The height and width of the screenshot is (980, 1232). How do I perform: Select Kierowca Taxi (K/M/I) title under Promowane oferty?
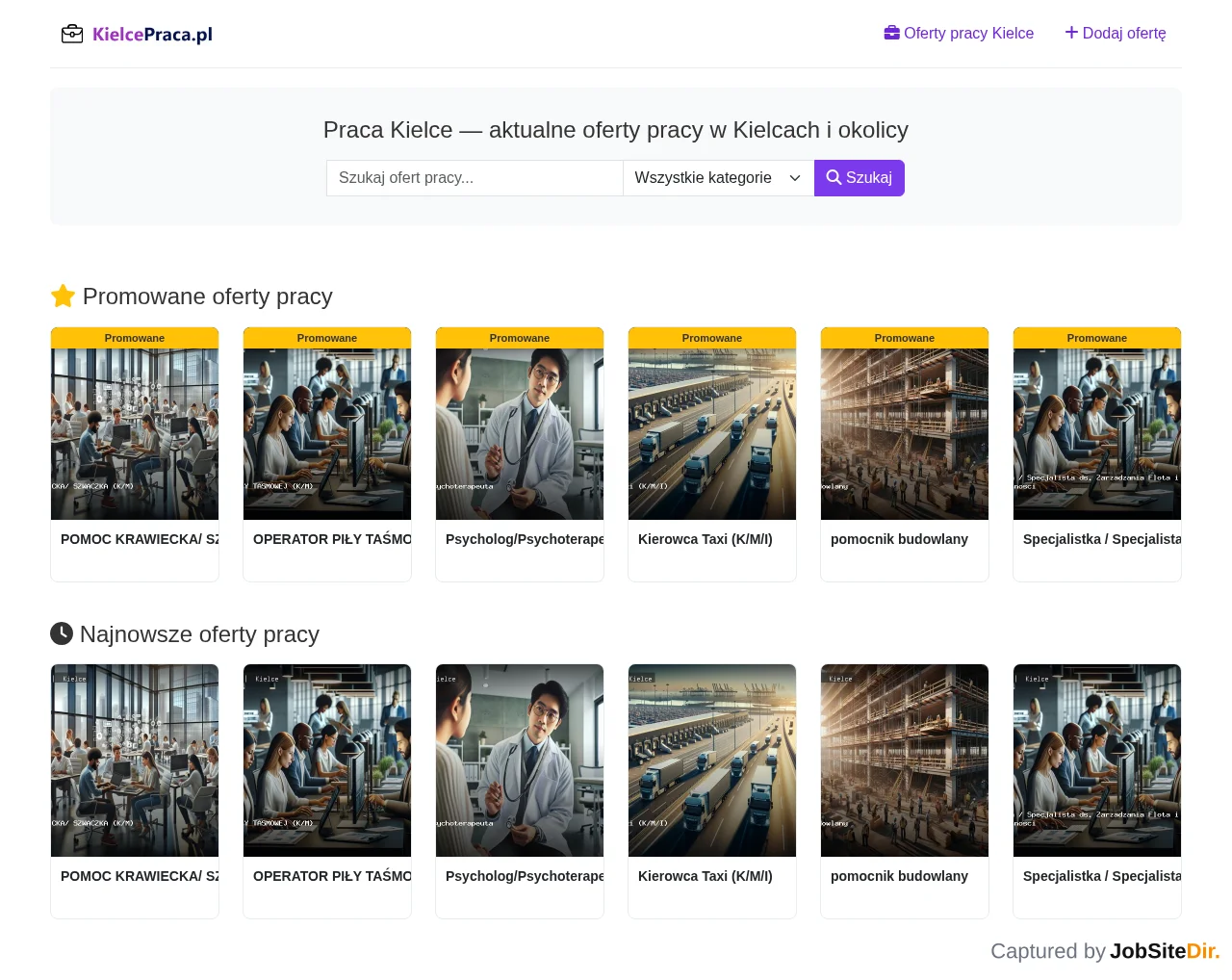coord(706,539)
